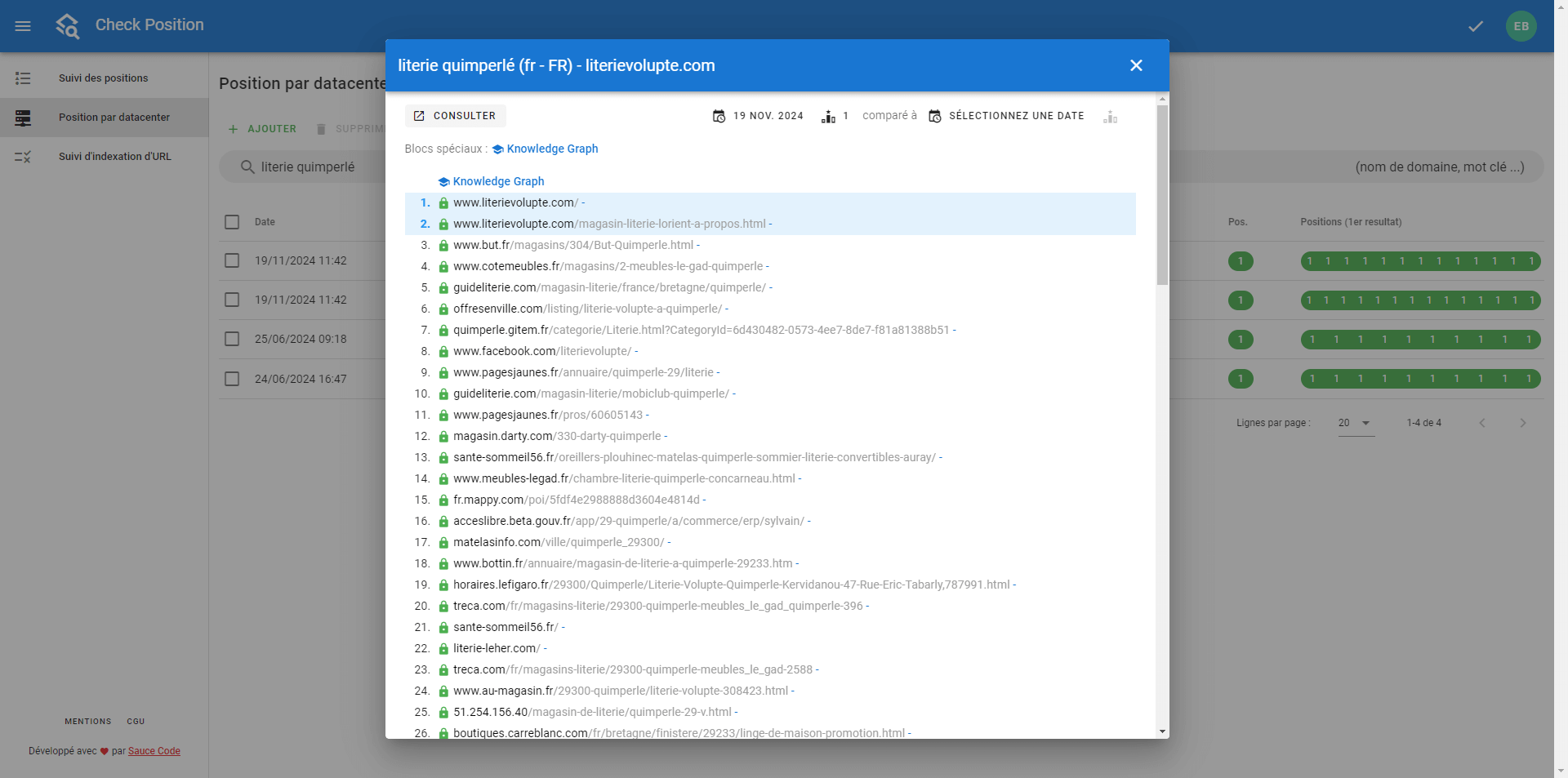Image resolution: width=1568 pixels, height=778 pixels.
Task: Click the magnifier icon in search field
Action: pyautogui.click(x=247, y=167)
